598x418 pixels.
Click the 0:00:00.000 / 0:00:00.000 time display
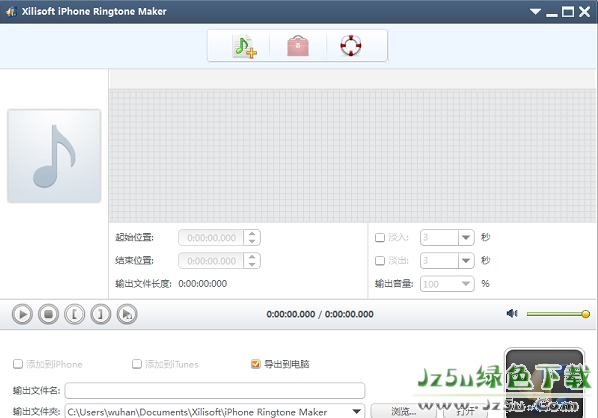point(320,314)
